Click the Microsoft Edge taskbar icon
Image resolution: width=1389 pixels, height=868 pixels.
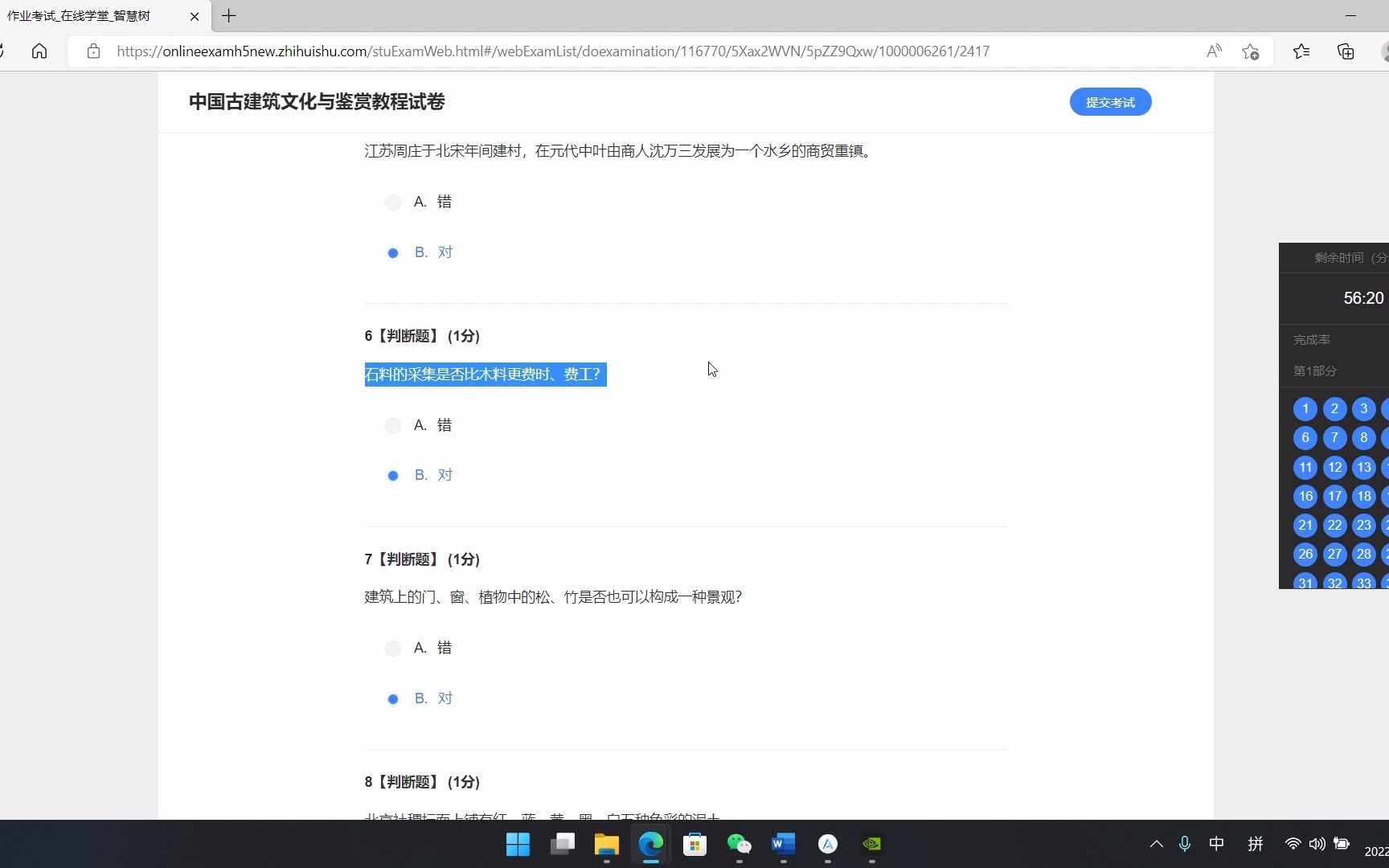pyautogui.click(x=651, y=844)
